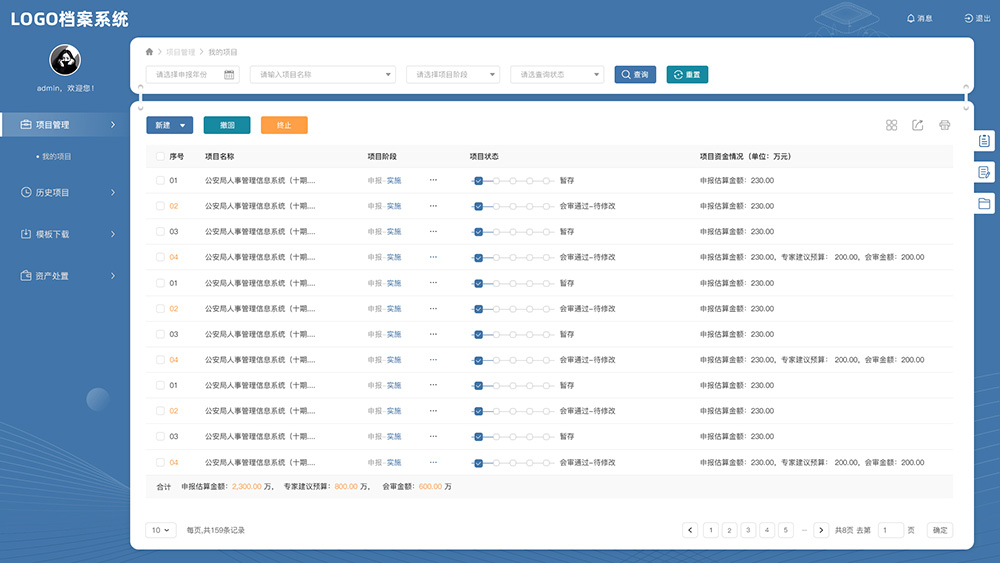Click the status progress bar in the bottom row
The width and height of the screenshot is (1000, 563).
[512, 463]
